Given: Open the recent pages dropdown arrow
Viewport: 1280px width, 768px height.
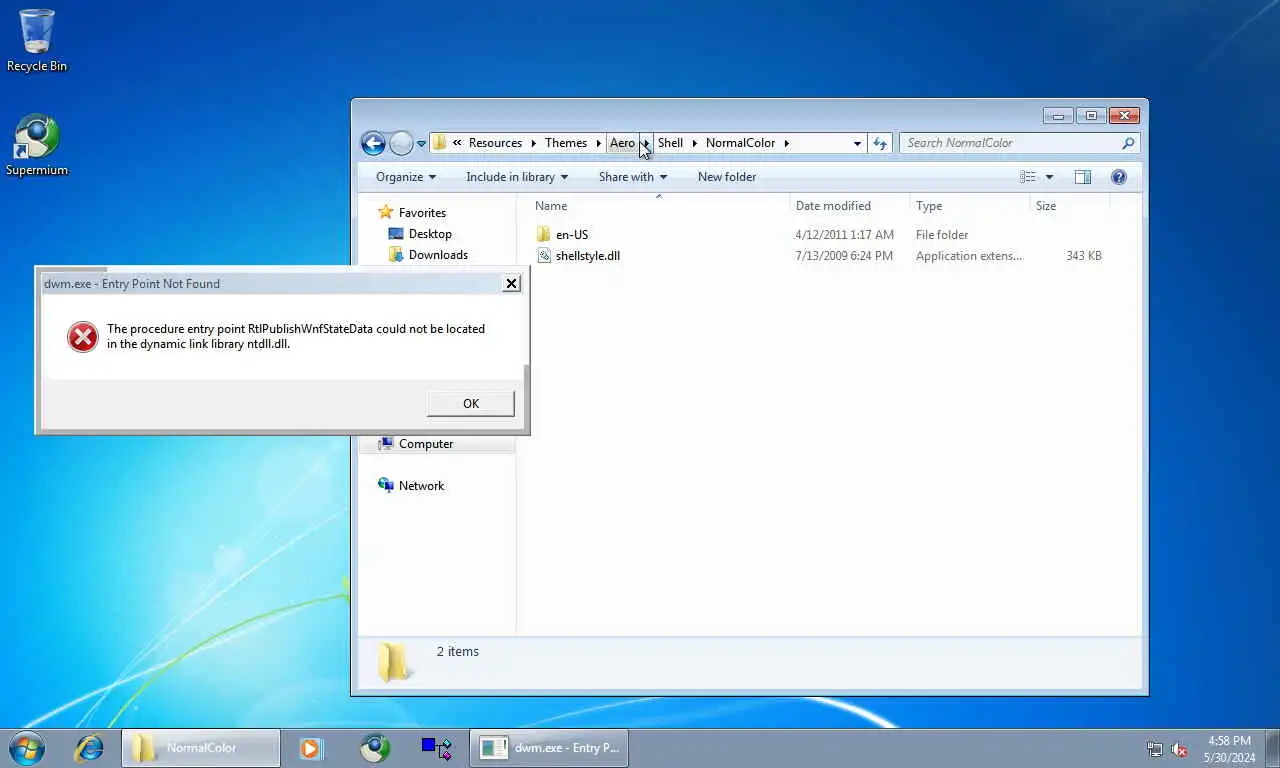Looking at the screenshot, I should tap(421, 144).
